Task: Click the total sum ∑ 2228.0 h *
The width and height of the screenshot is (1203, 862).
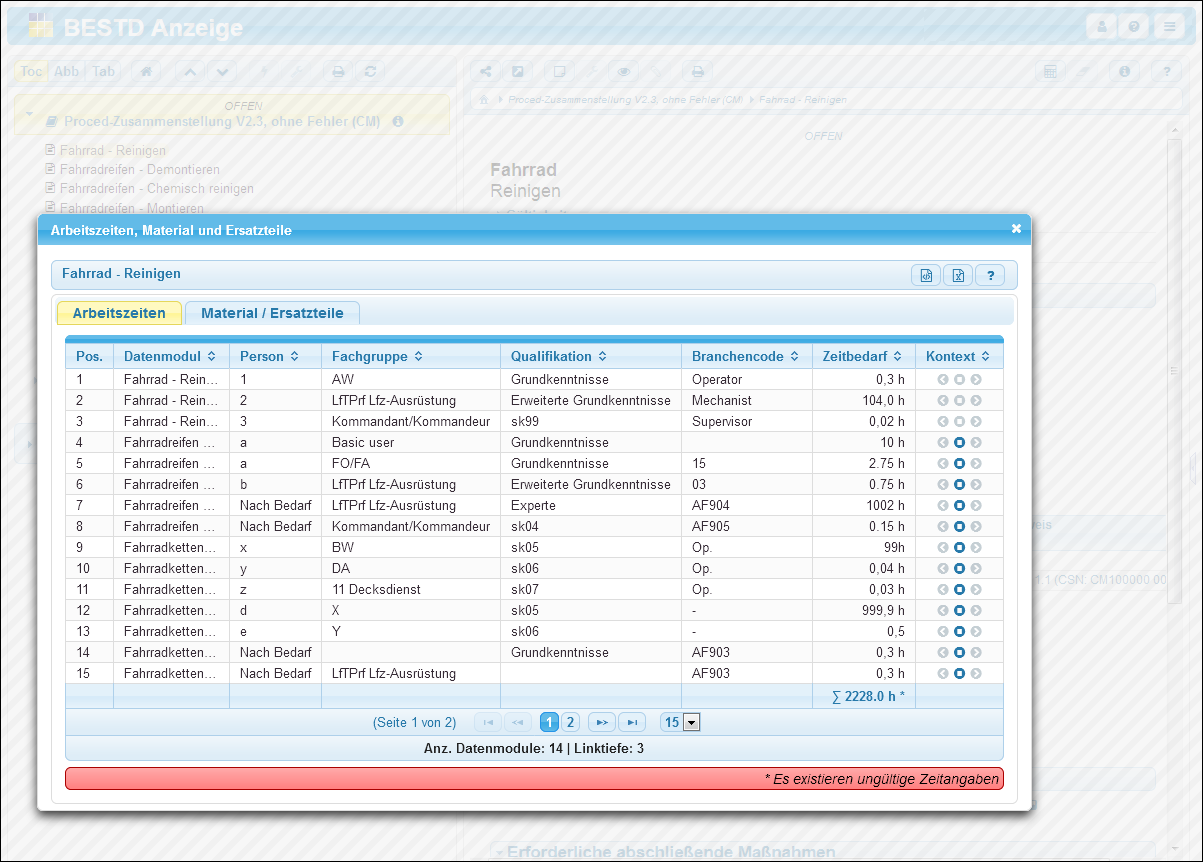Action: (x=867, y=696)
